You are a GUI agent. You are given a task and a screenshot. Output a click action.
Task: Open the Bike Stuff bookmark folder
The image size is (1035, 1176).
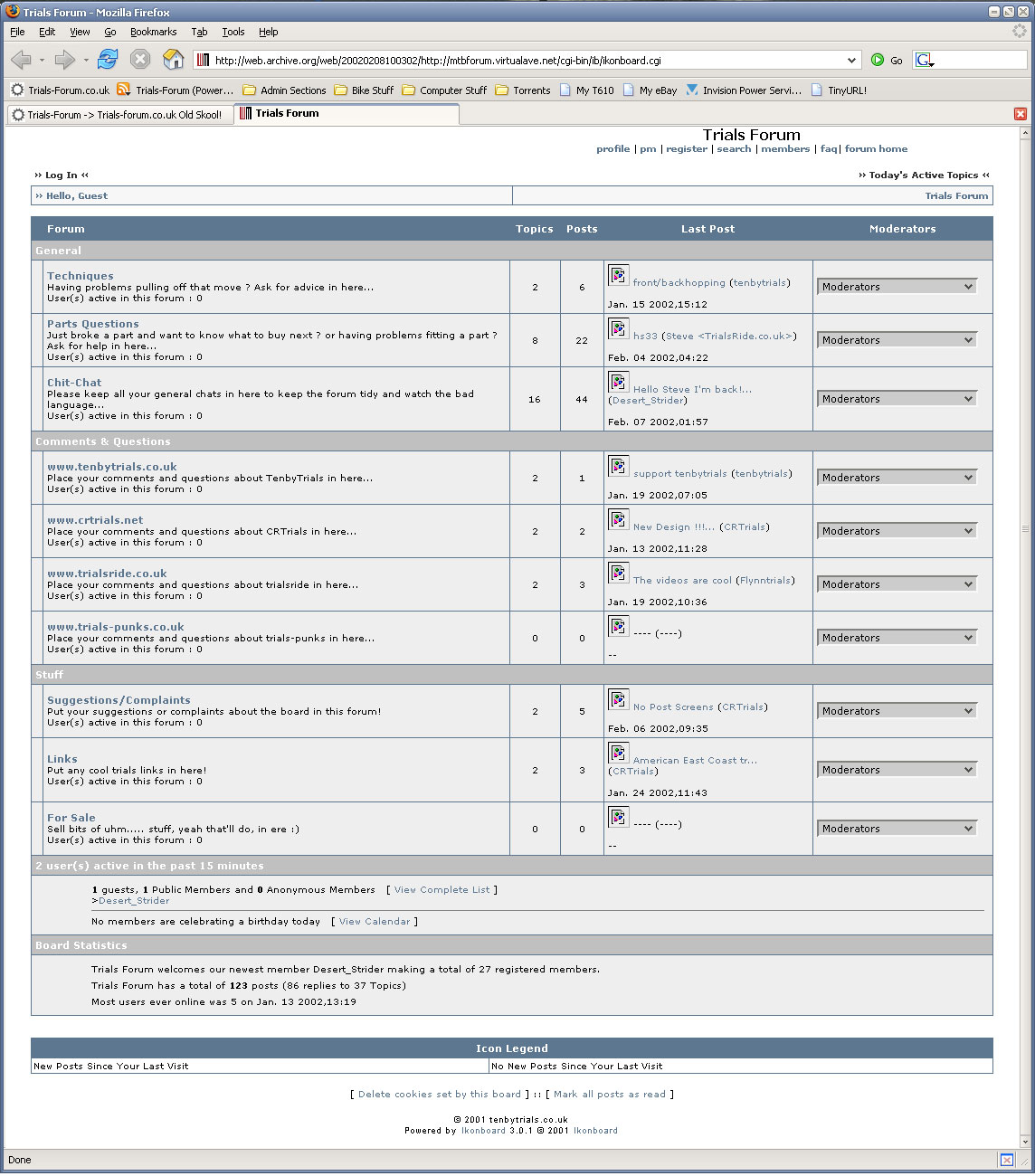364,90
